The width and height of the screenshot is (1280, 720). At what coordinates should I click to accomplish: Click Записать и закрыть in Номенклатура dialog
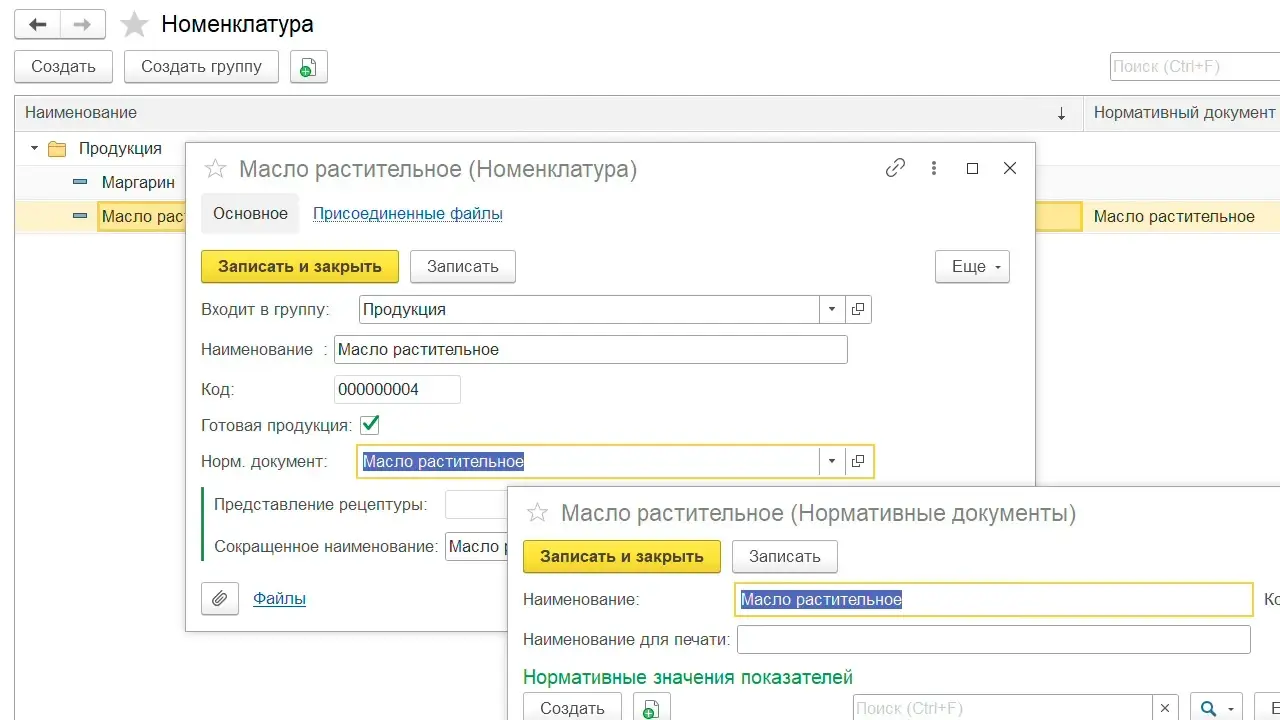tap(300, 267)
